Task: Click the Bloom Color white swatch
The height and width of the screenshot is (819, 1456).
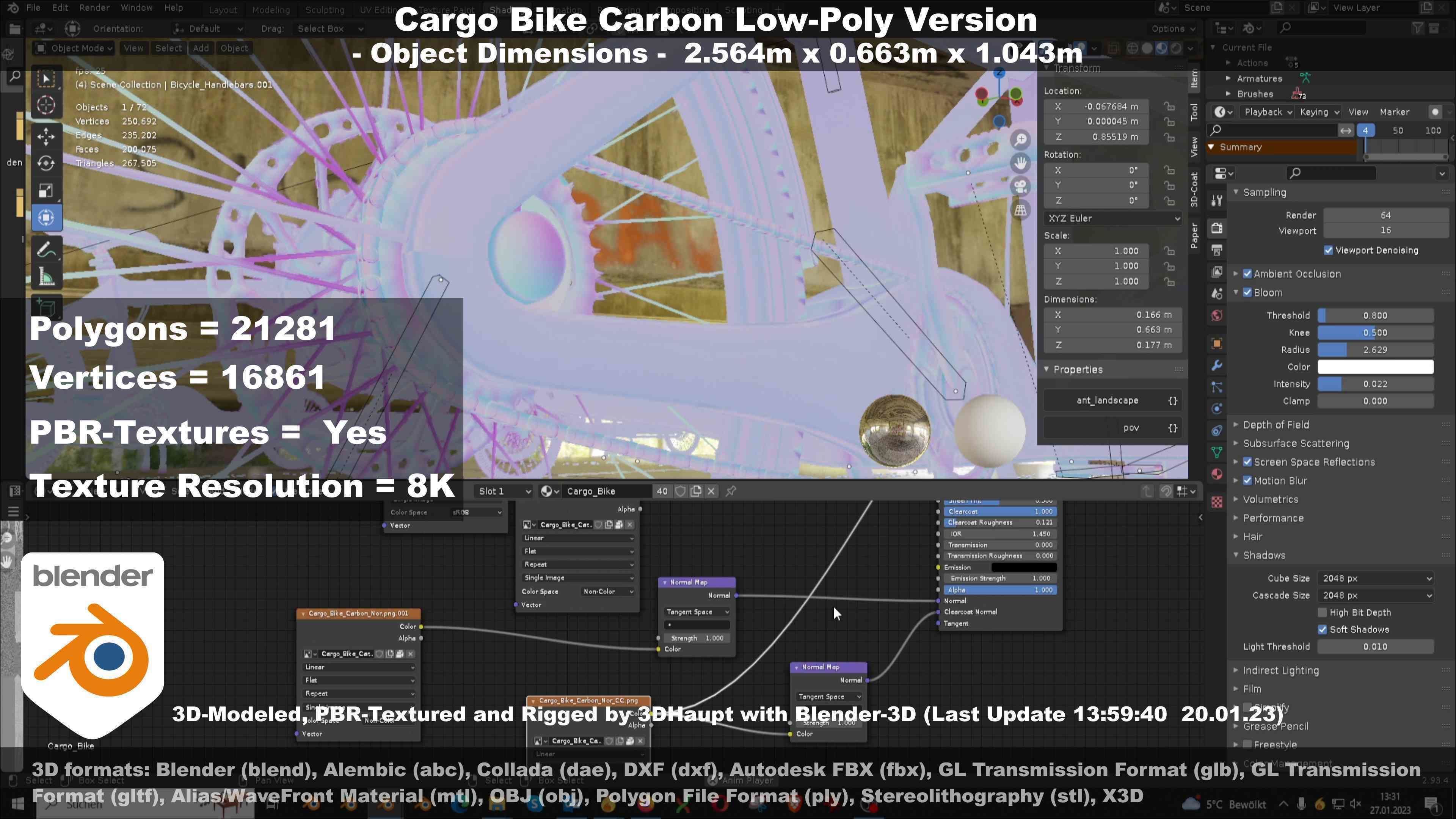Action: tap(1375, 367)
